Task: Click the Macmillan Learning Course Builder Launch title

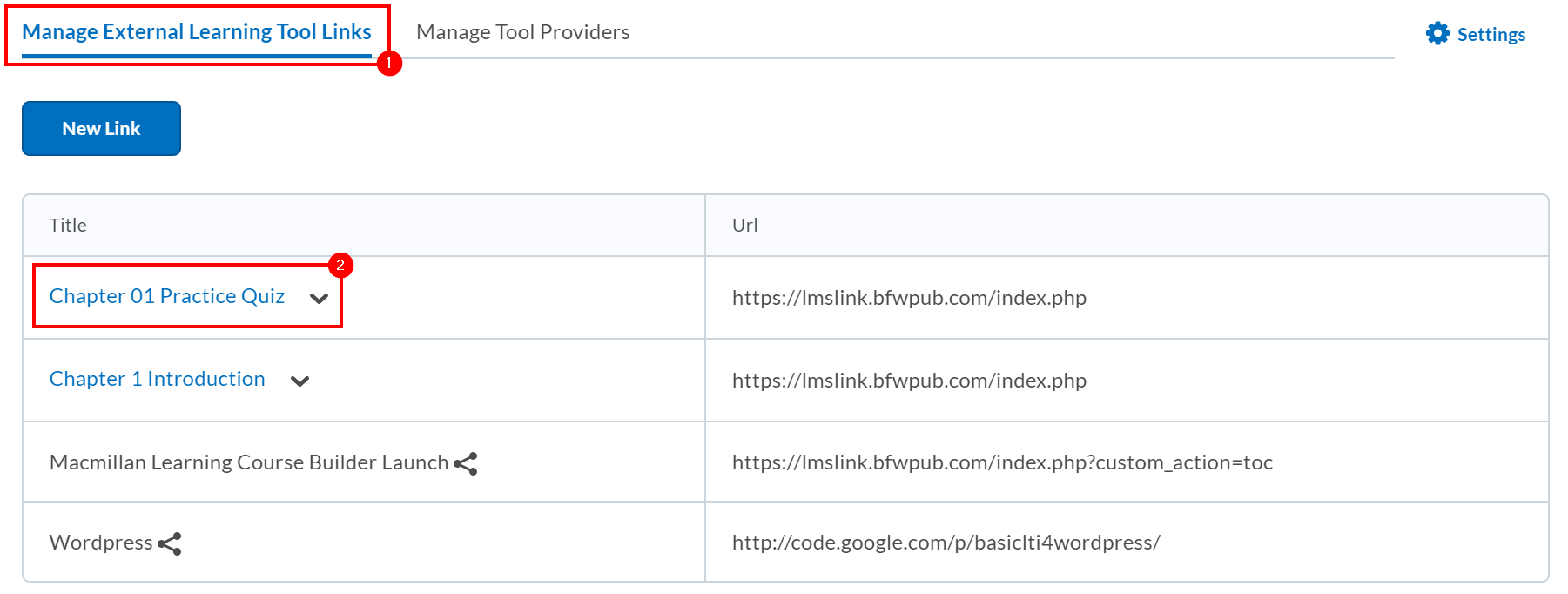Action: [x=248, y=462]
